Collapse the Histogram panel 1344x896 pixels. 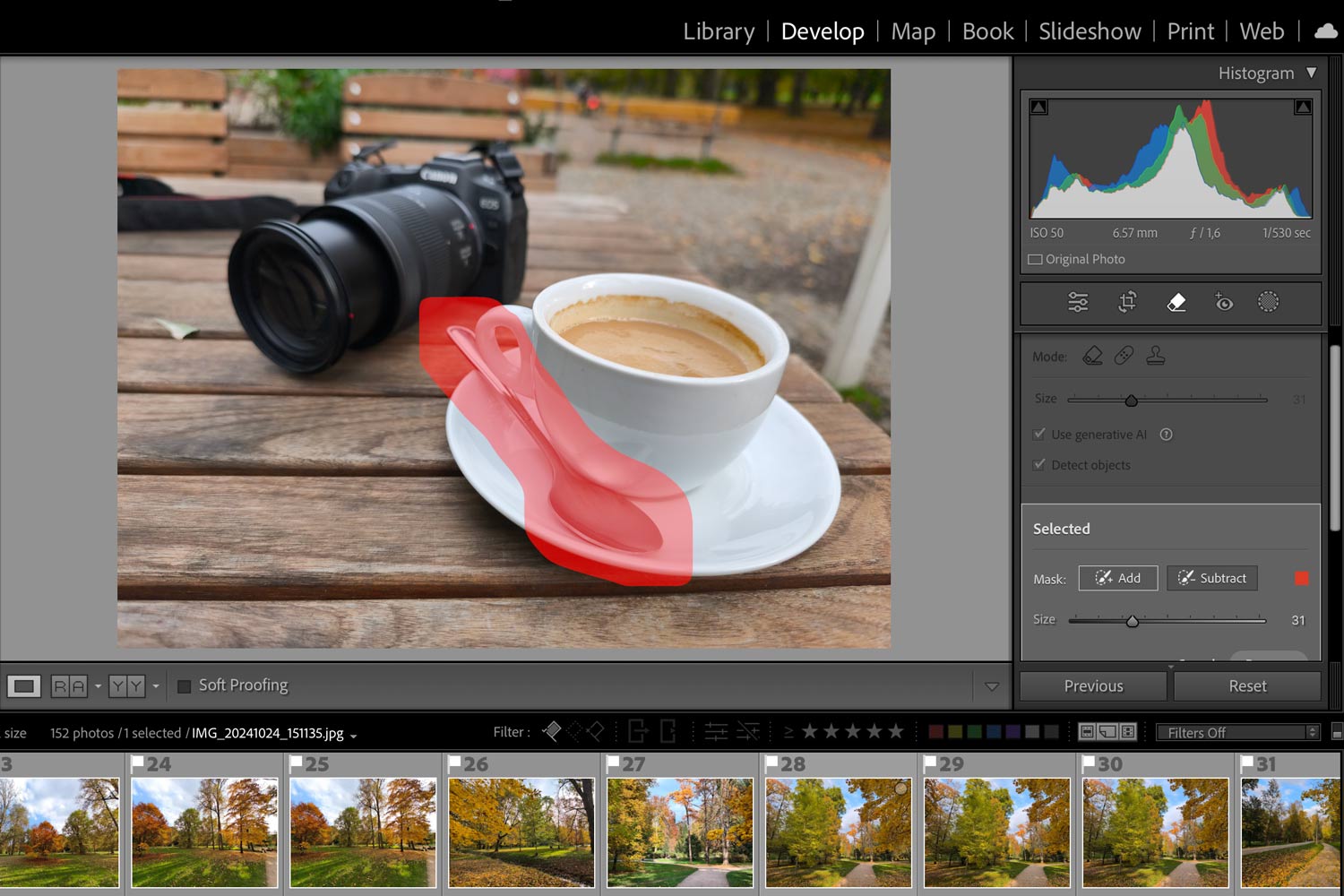1311,73
